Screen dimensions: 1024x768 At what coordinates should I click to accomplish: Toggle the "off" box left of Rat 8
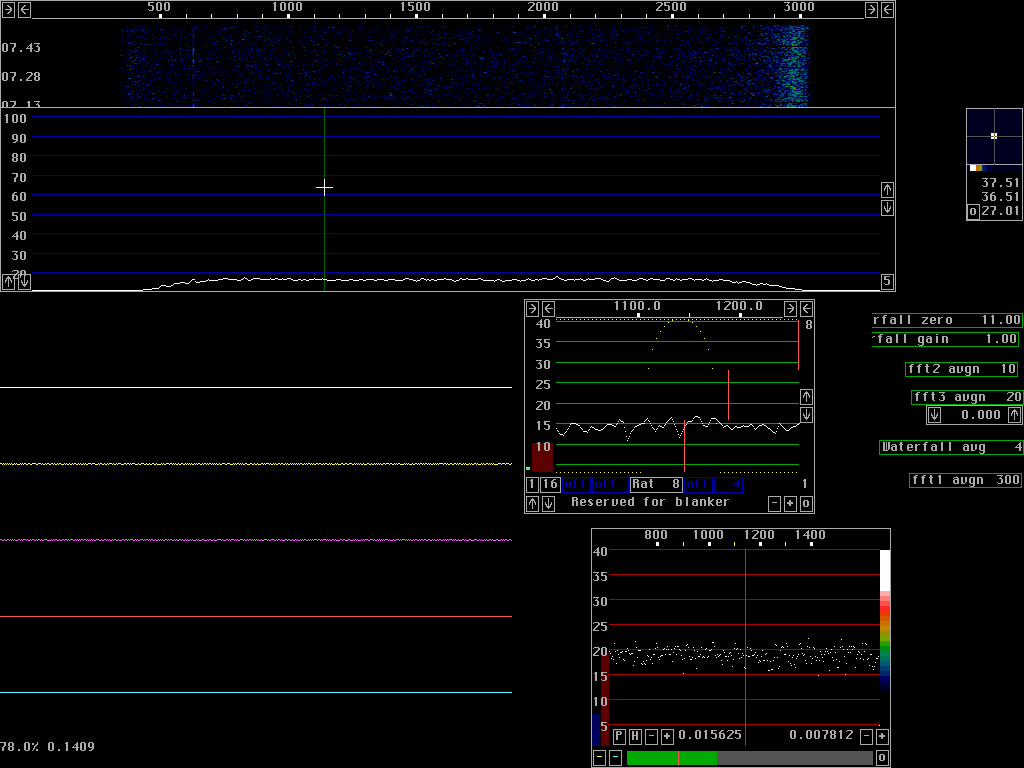click(610, 485)
